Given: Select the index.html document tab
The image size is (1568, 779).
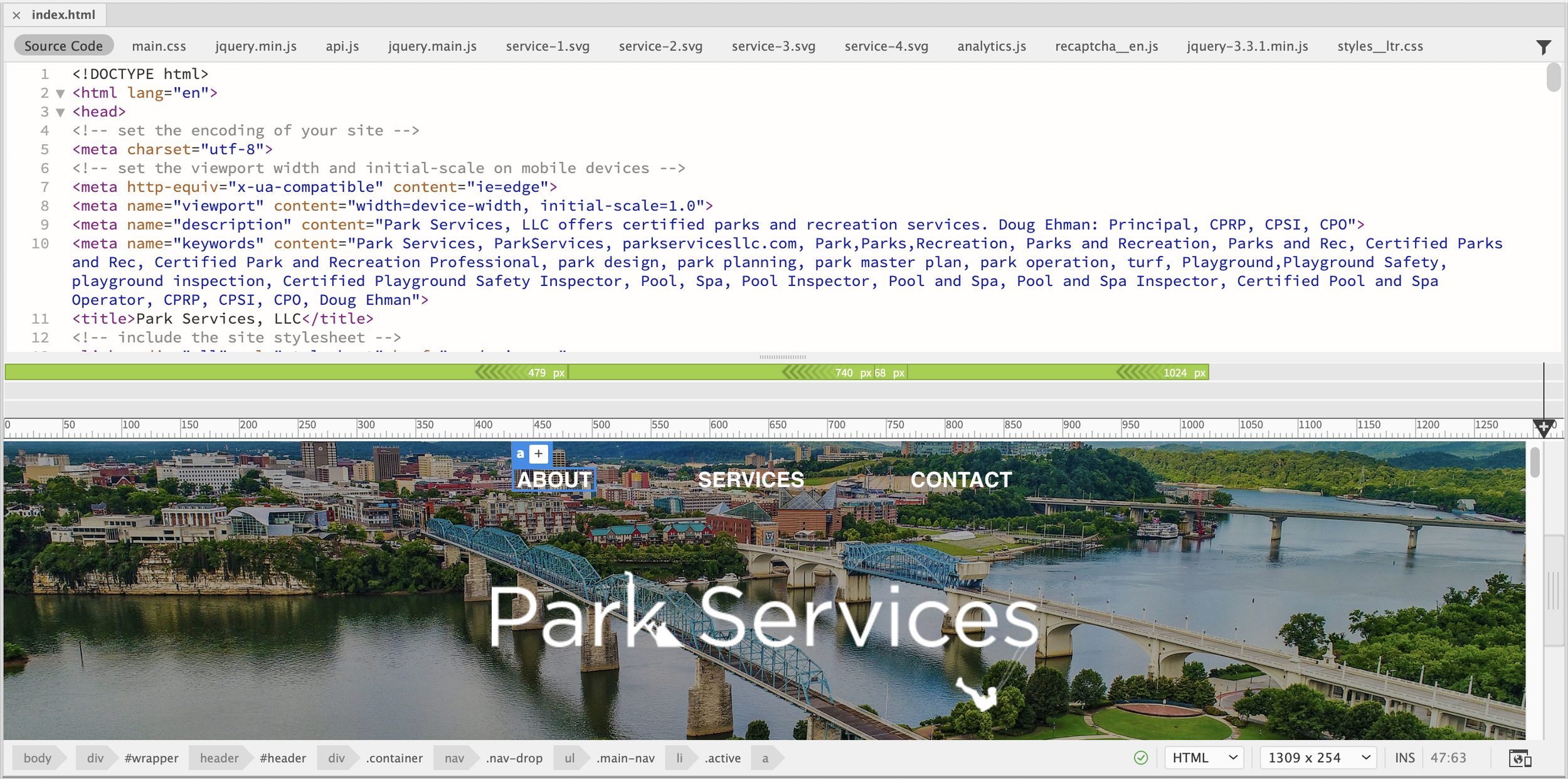Looking at the screenshot, I should pos(63,14).
